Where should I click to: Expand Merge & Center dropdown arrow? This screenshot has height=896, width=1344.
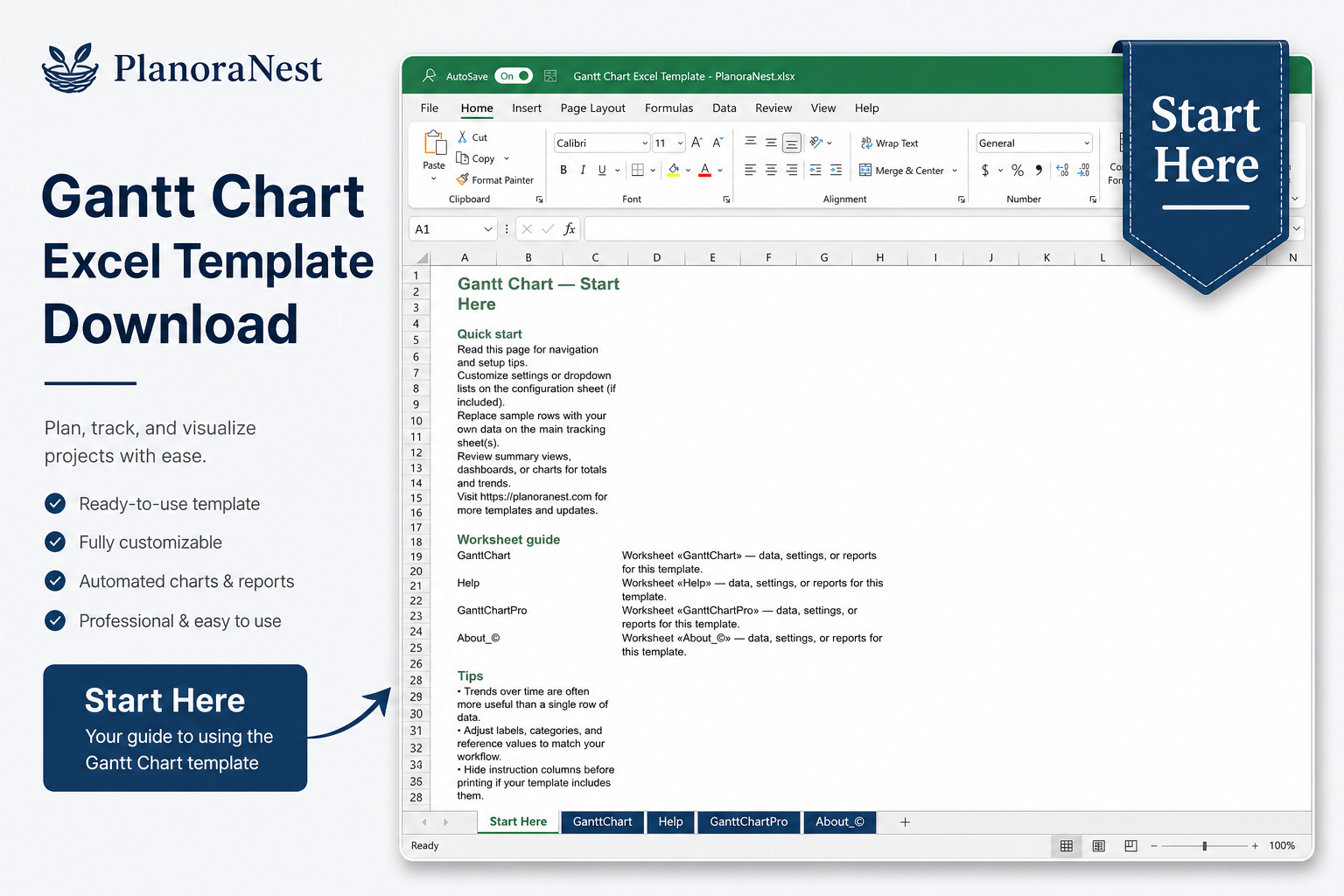pos(955,171)
